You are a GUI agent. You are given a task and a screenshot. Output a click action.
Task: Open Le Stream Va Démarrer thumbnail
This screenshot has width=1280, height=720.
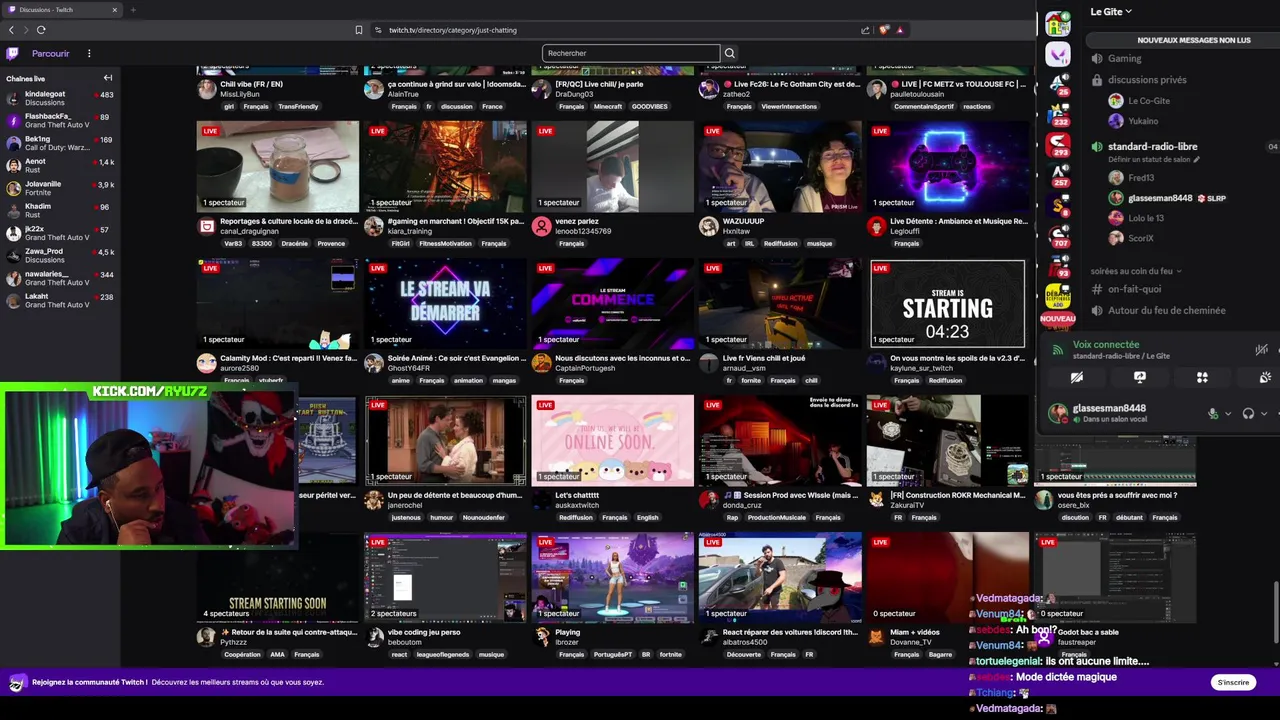pyautogui.click(x=445, y=303)
